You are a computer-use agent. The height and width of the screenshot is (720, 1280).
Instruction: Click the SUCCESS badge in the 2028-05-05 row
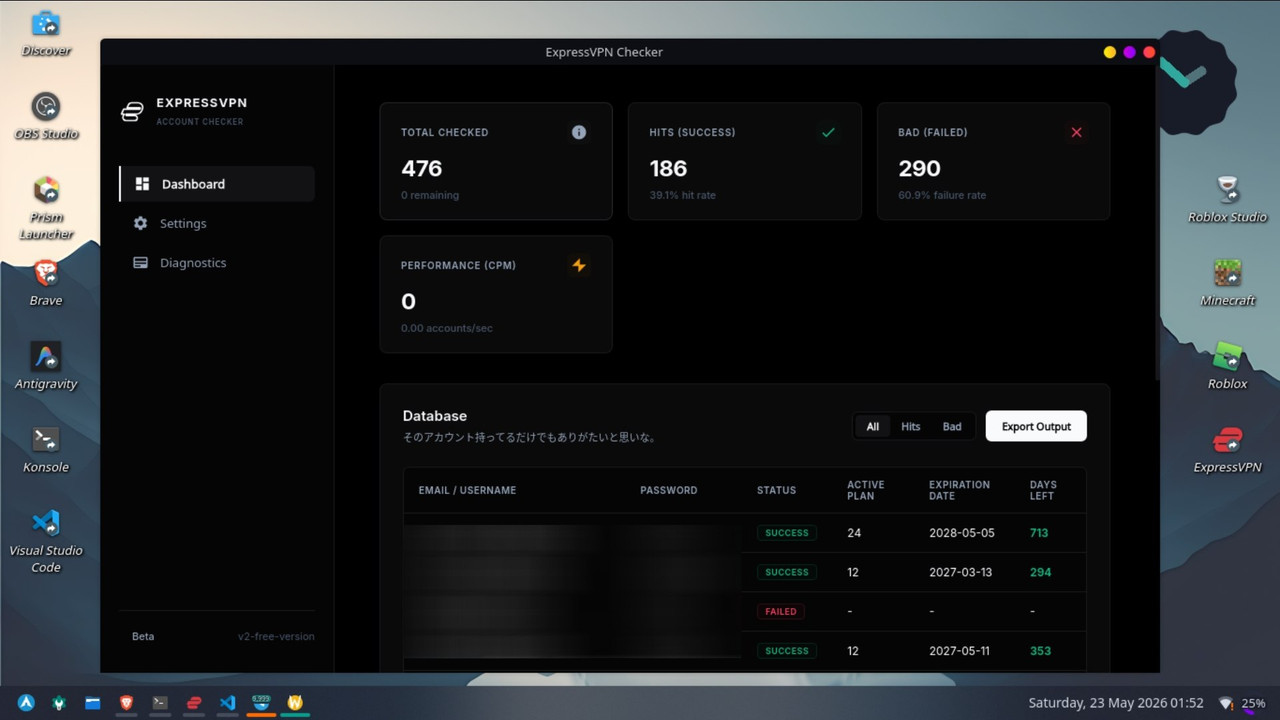[787, 533]
